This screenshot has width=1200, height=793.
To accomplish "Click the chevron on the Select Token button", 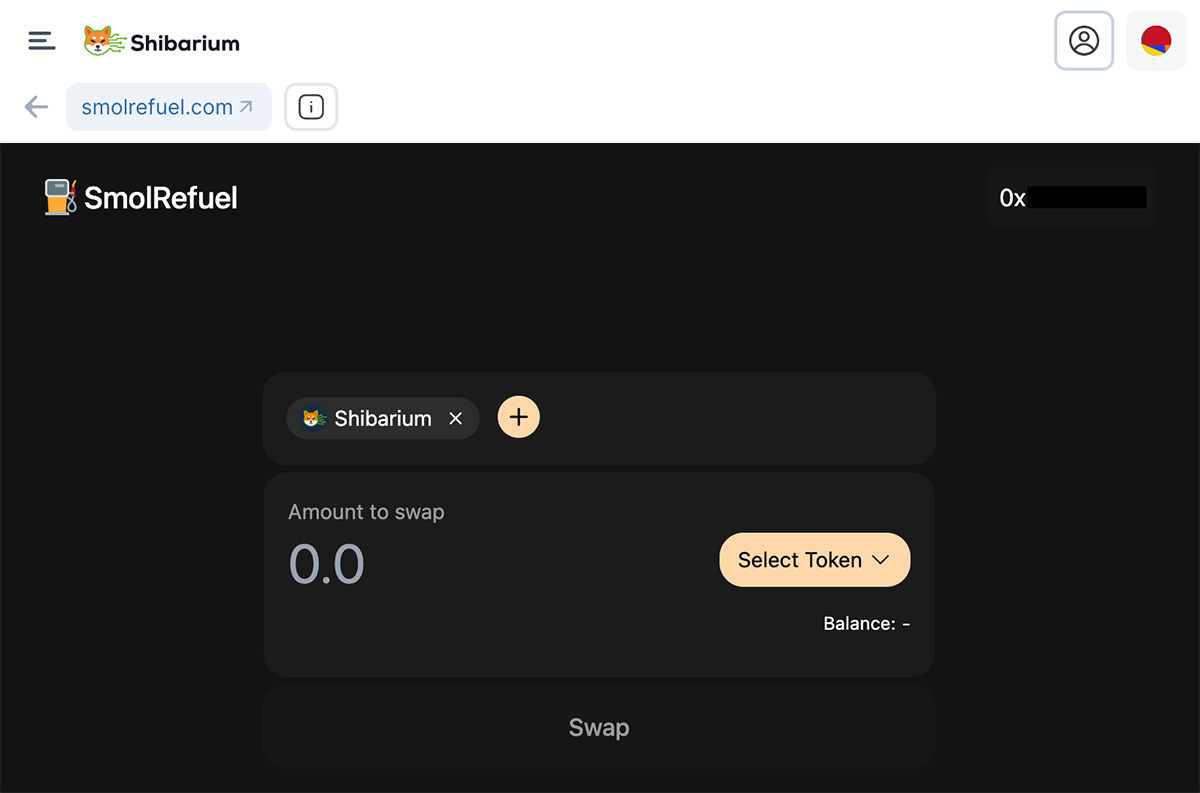I will tap(881, 560).
